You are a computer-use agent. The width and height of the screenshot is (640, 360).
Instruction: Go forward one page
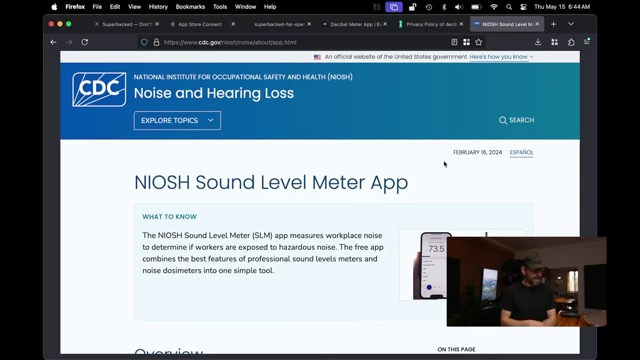point(69,42)
